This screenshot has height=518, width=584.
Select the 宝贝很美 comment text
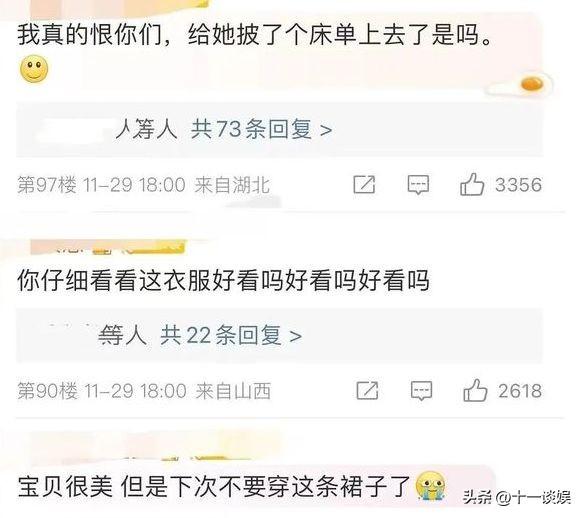(x=214, y=486)
